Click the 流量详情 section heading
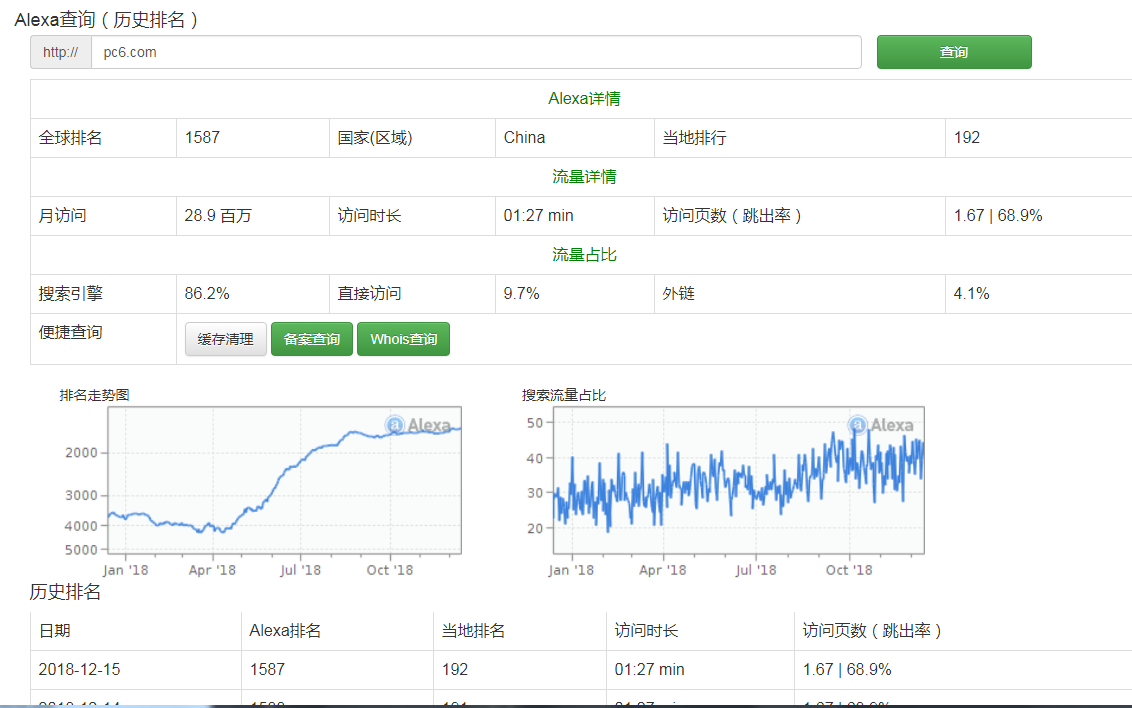Screen dimensions: 1132x708 coord(584,177)
